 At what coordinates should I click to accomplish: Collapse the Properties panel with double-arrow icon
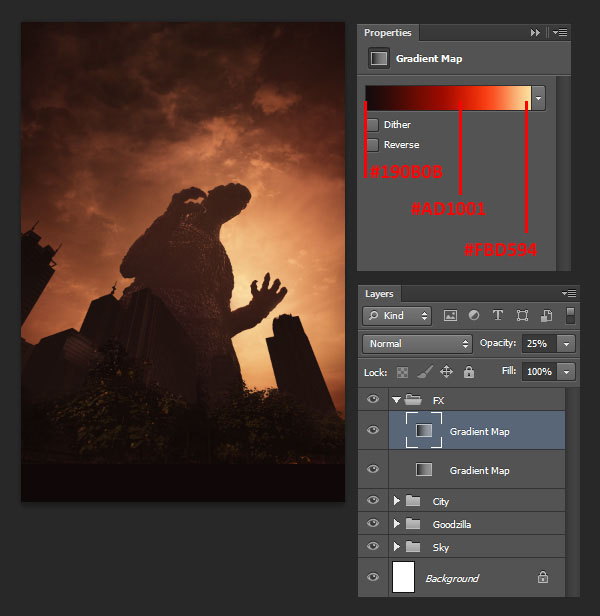point(535,33)
